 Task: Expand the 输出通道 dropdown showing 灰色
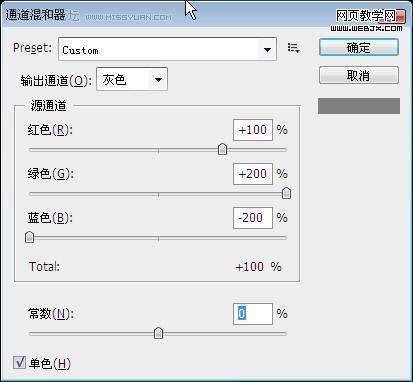(x=132, y=79)
